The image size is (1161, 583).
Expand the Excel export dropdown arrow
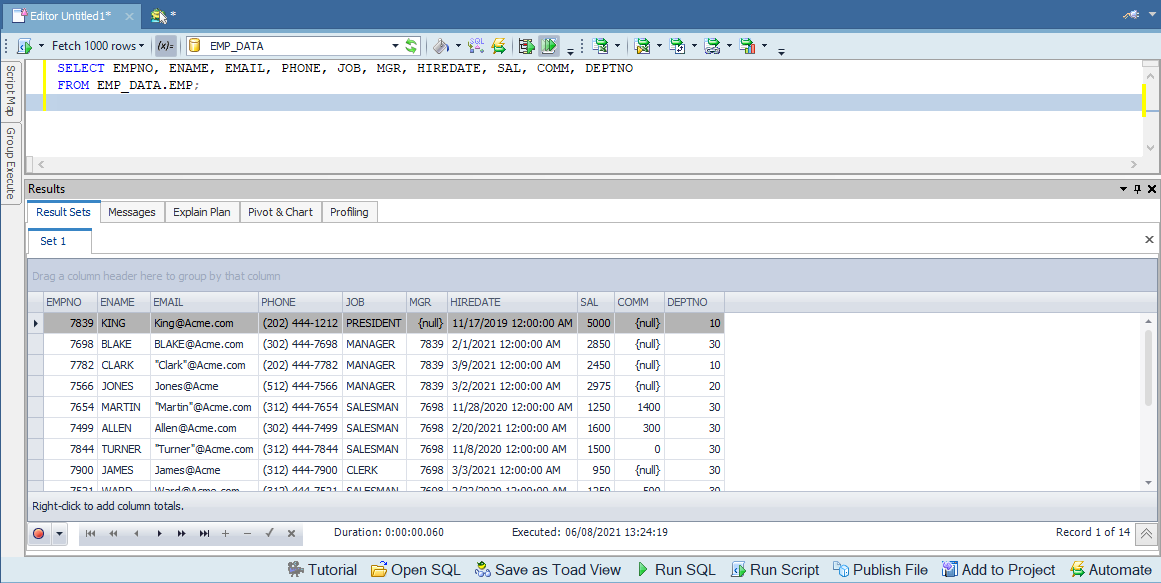618,46
